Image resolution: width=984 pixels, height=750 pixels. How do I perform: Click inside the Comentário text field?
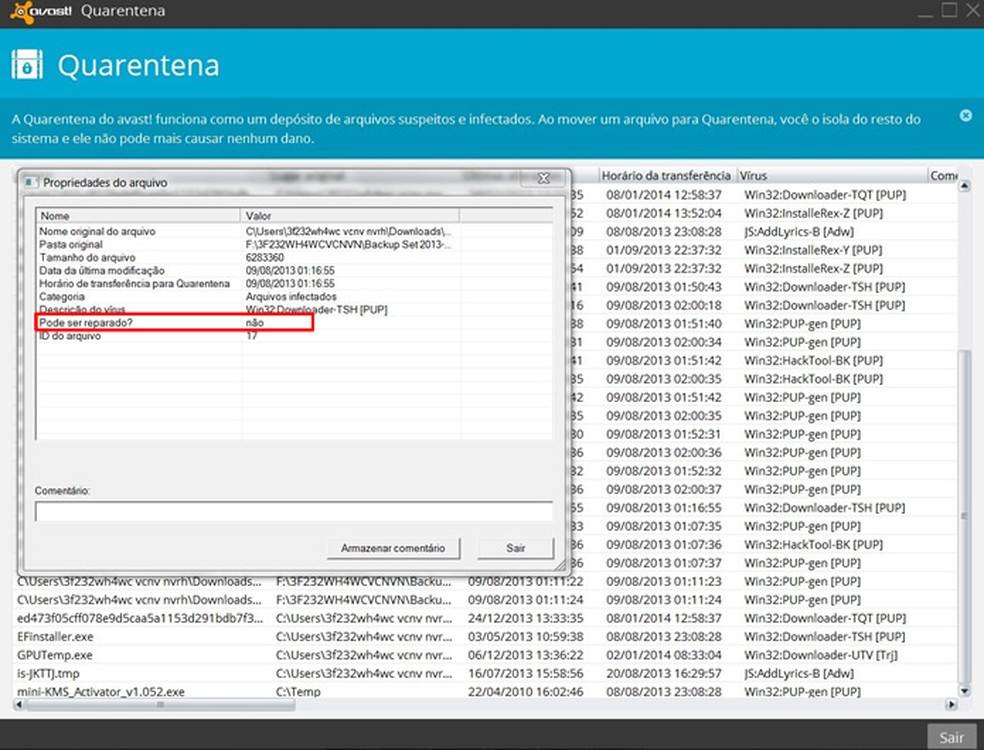click(296, 511)
